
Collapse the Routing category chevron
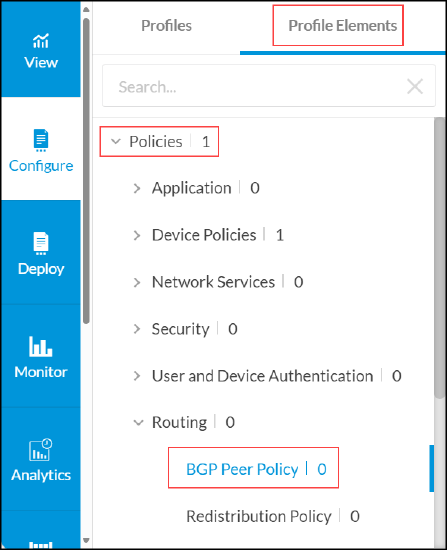139,423
